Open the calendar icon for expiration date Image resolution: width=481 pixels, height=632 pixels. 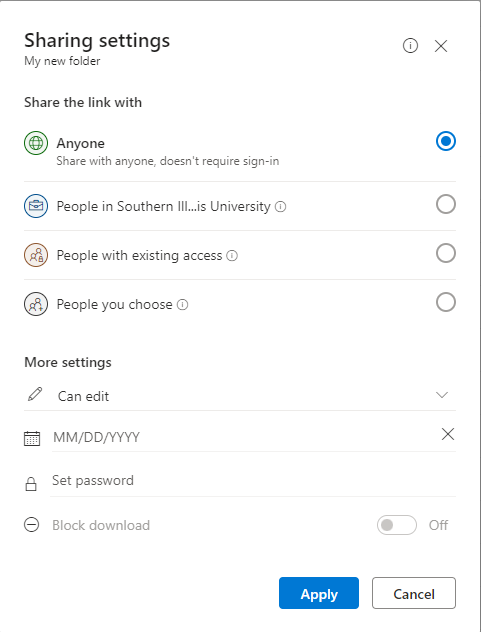32,438
